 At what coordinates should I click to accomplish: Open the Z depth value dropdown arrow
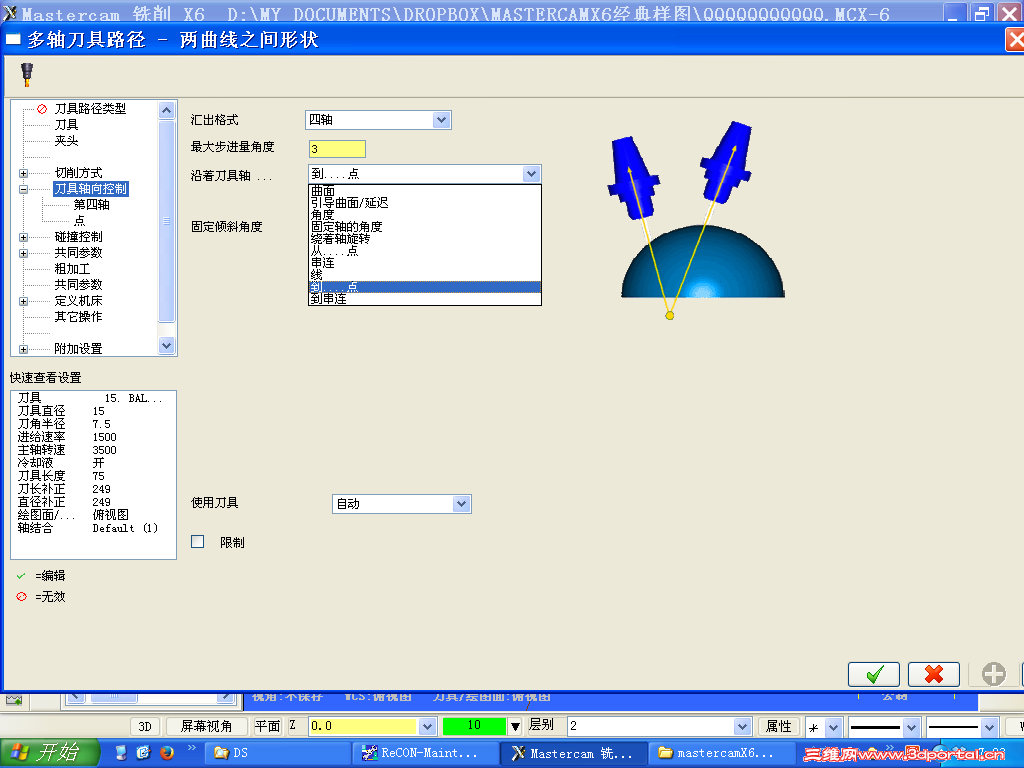(427, 726)
